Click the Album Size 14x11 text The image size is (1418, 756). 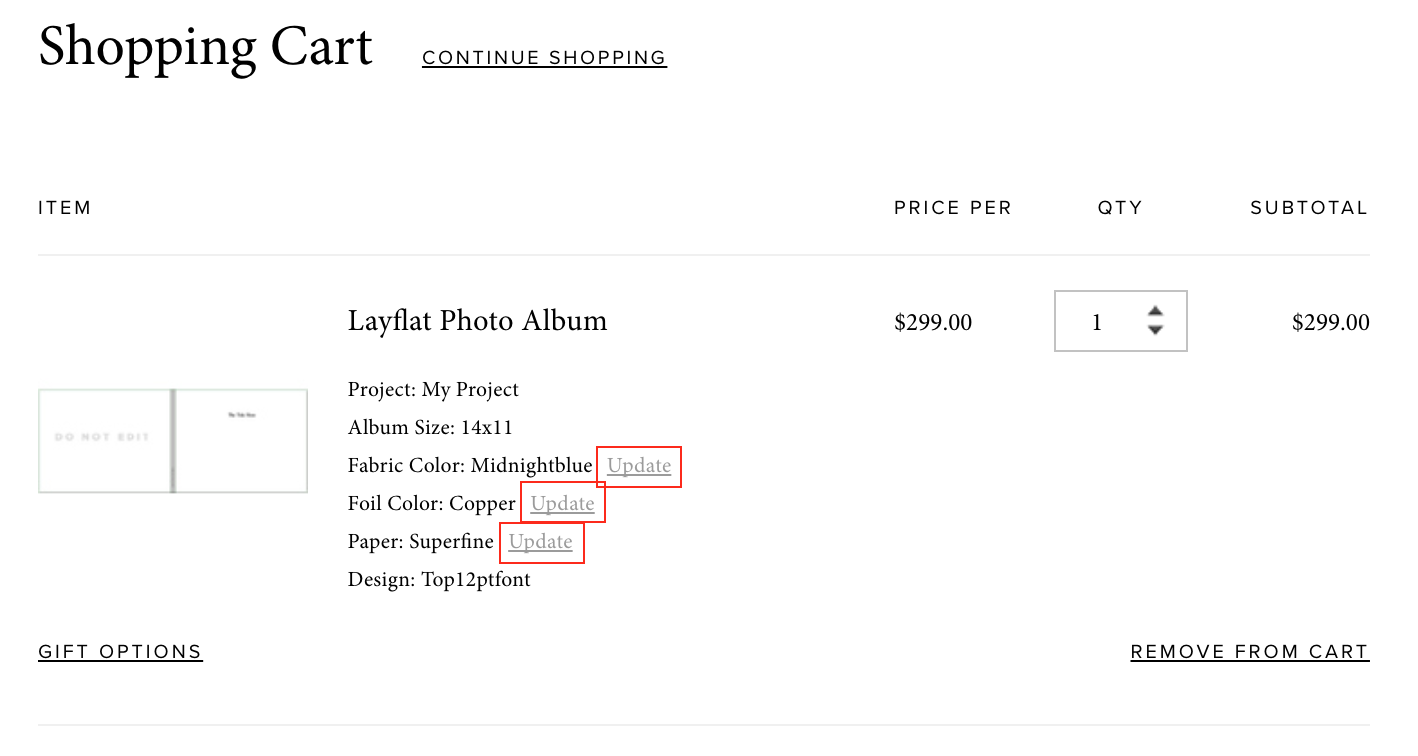tap(430, 428)
